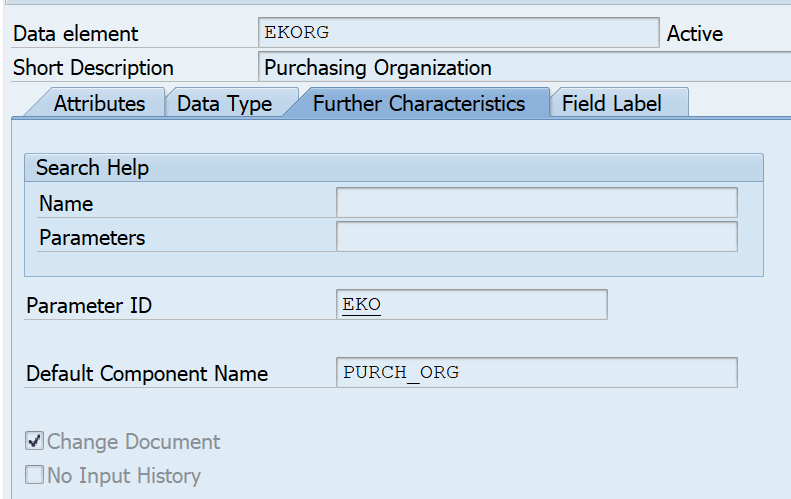Focus the Short Description field
This screenshot has height=499, width=791.
[525, 67]
